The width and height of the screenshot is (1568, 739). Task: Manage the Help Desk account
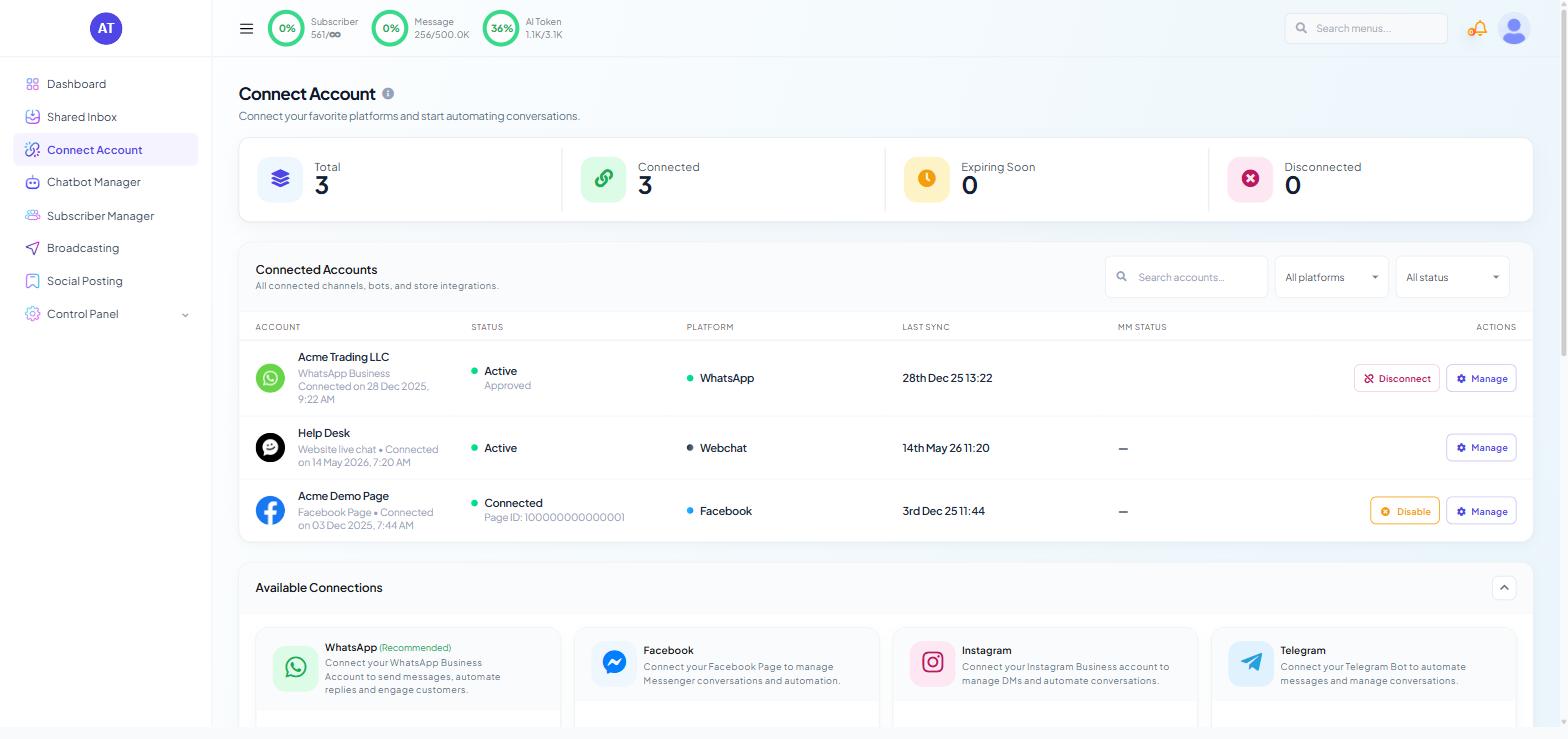[1481, 447]
